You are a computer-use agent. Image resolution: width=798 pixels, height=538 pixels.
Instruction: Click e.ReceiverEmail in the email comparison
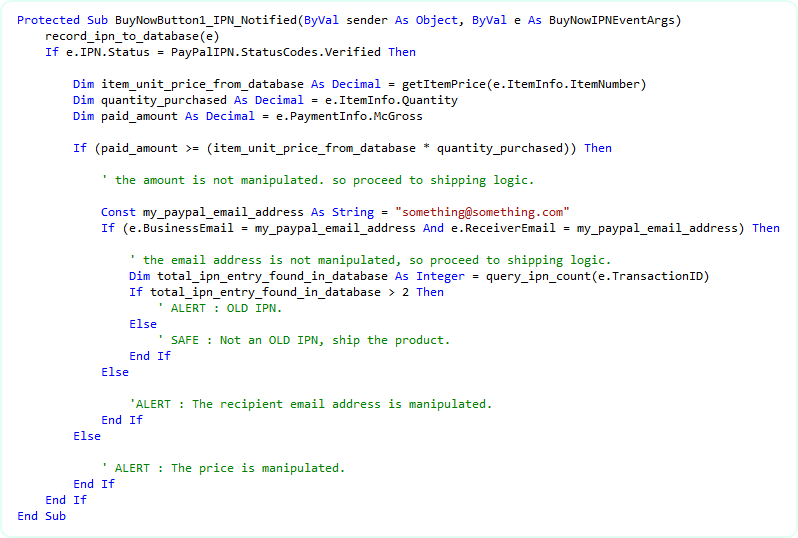point(485,228)
